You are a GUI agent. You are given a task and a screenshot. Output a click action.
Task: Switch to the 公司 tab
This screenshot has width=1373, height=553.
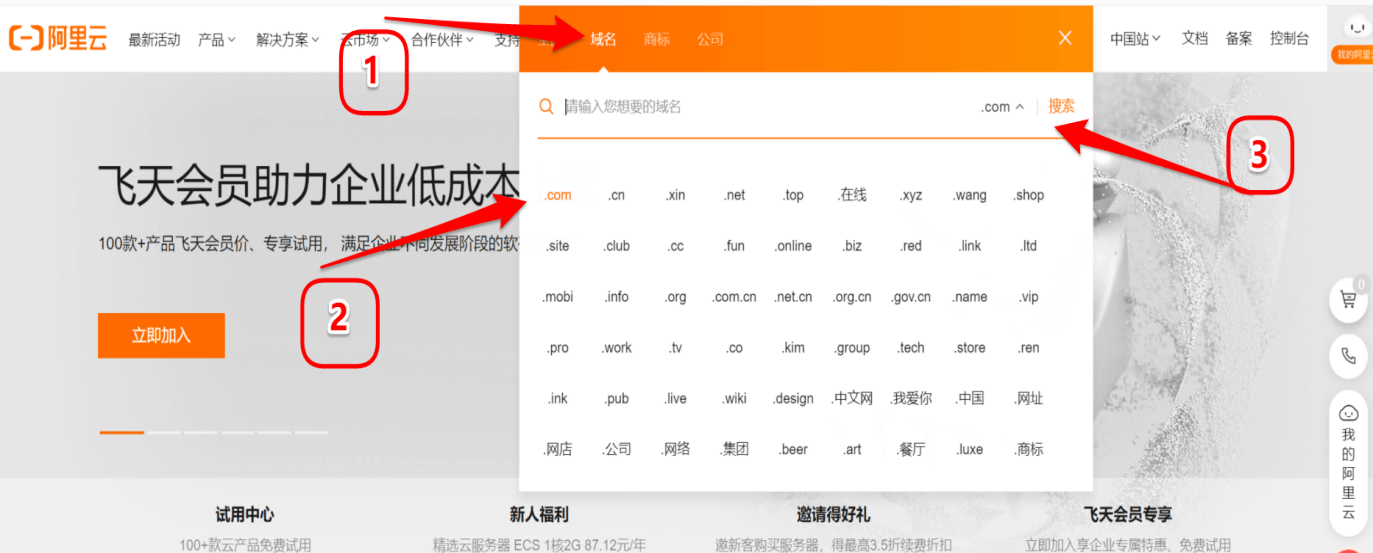click(710, 39)
